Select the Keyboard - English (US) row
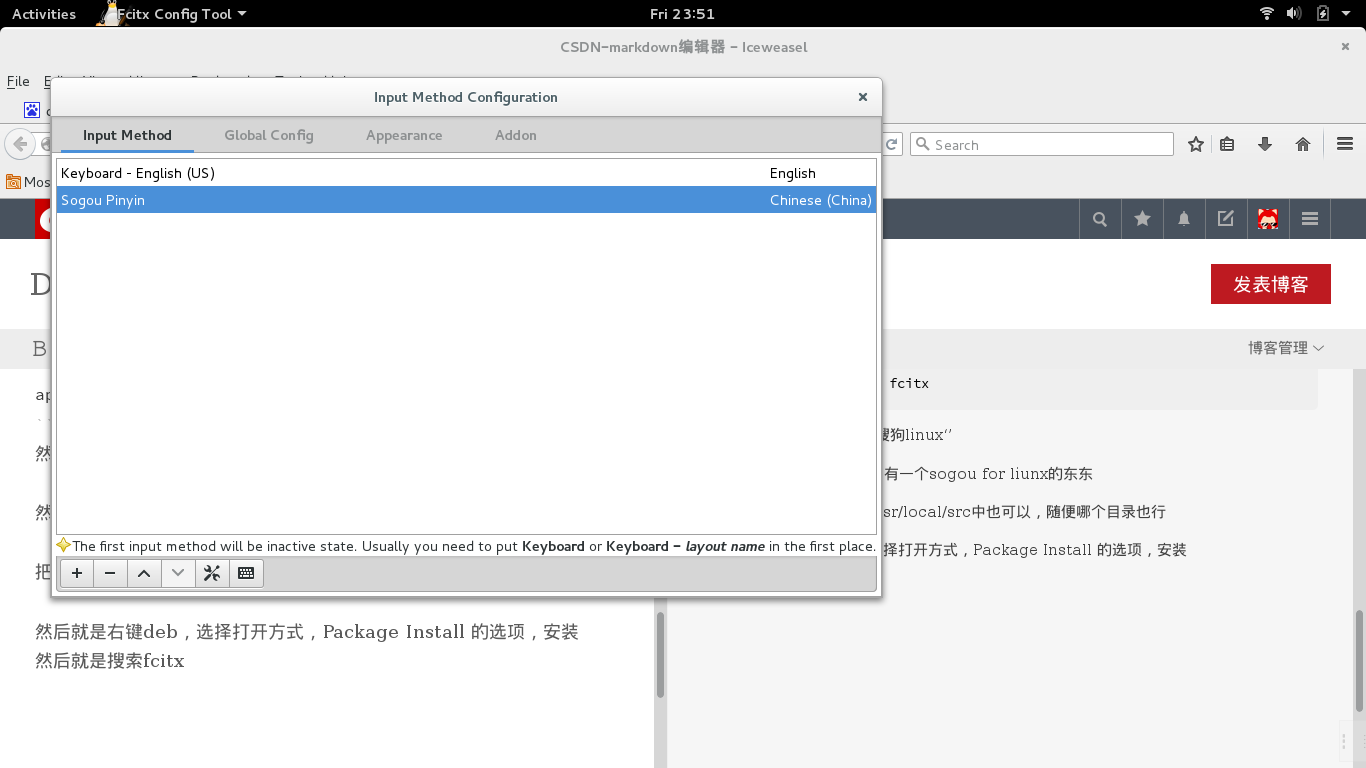This screenshot has width=1366, height=768. click(x=466, y=173)
